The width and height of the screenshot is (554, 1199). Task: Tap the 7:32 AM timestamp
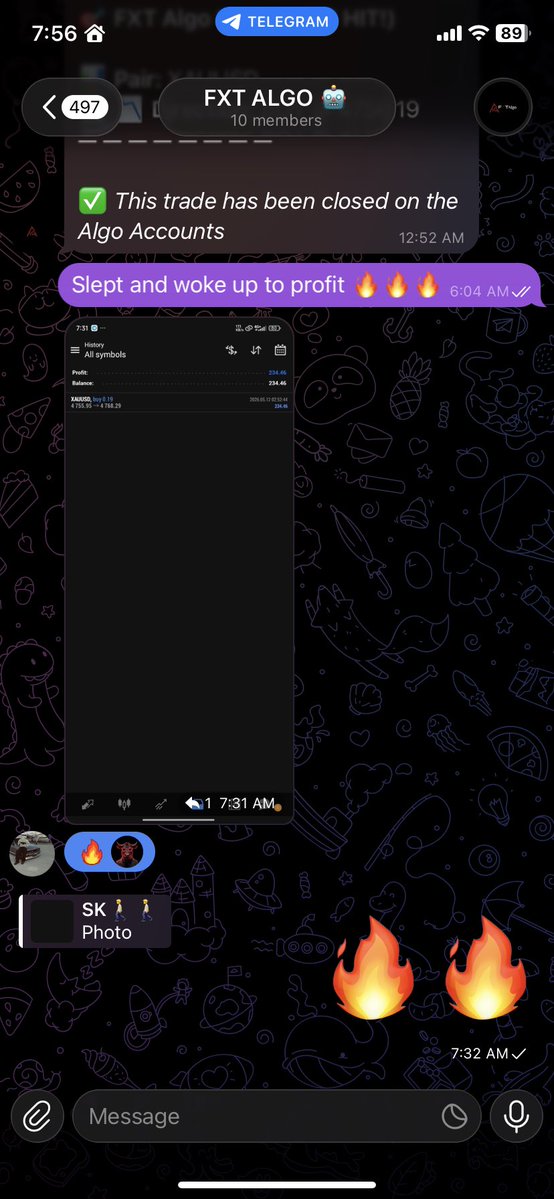[x=480, y=1053]
